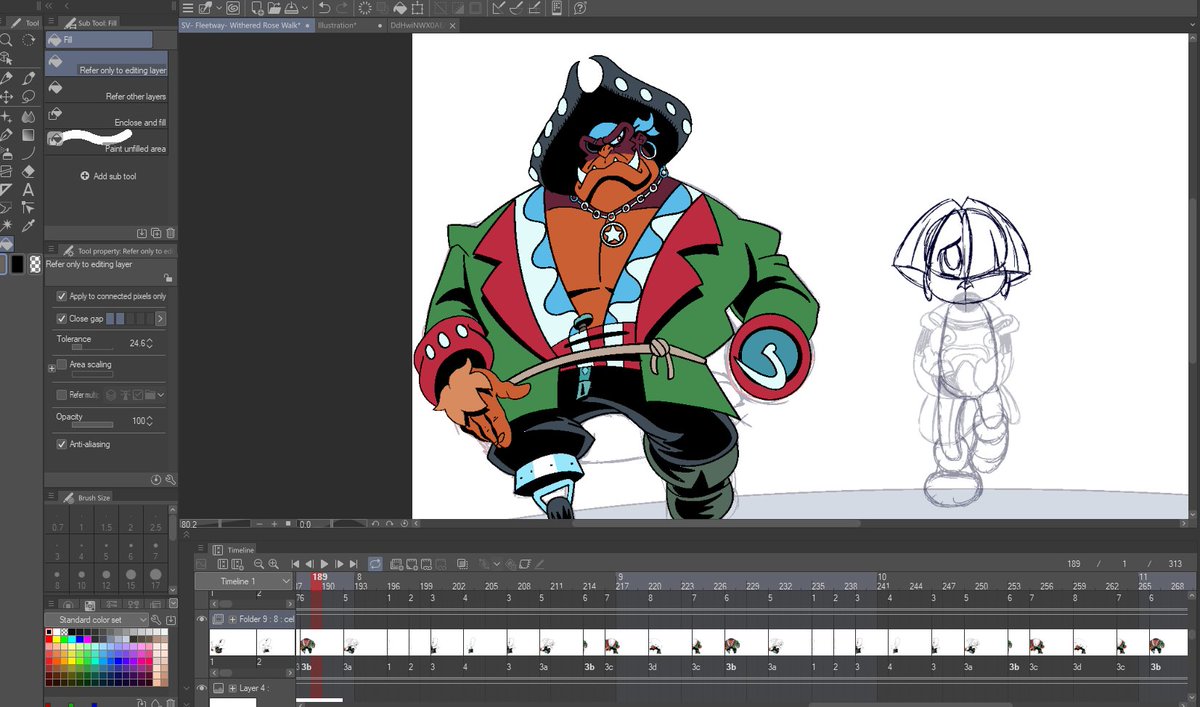Toggle the Close gap checkbox
Screen dimensions: 1200x707
(62, 318)
